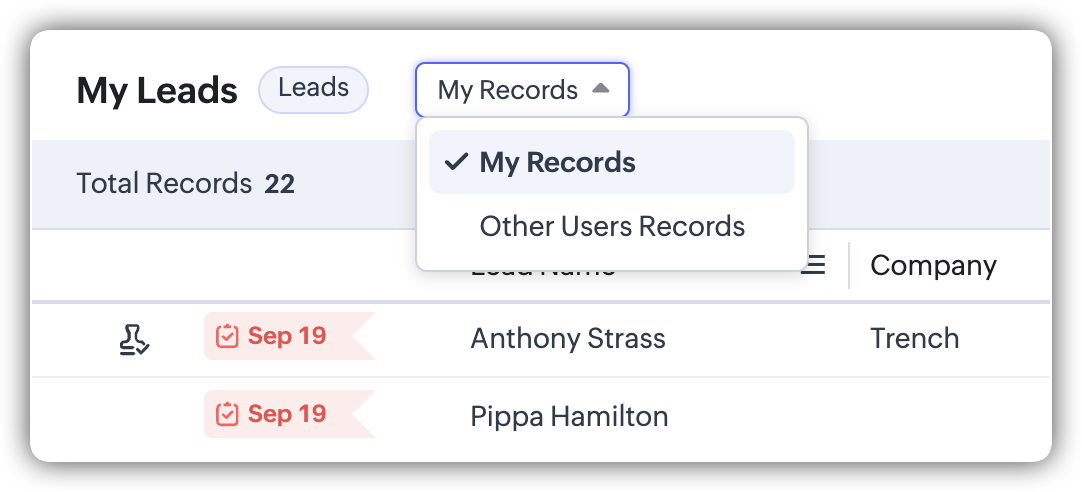Click the My Leads heading
1082x492 pixels.
[157, 91]
